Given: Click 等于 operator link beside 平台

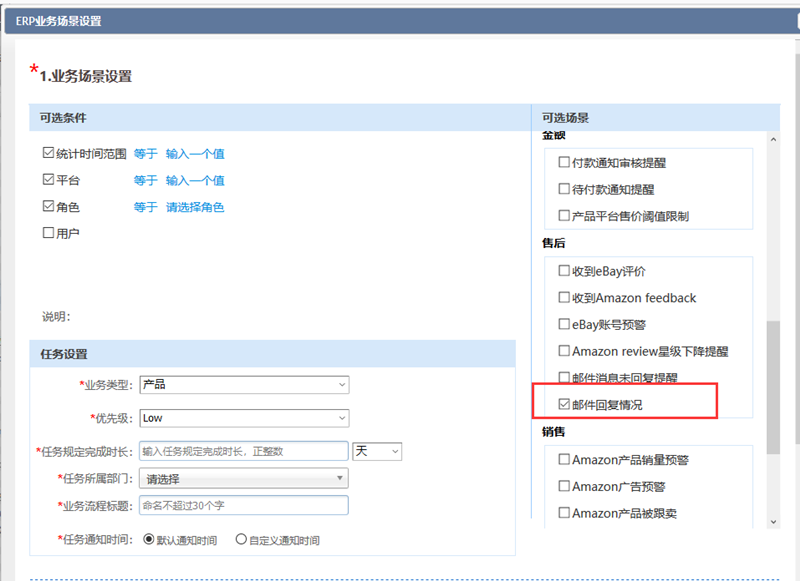Looking at the screenshot, I should 146,180.
